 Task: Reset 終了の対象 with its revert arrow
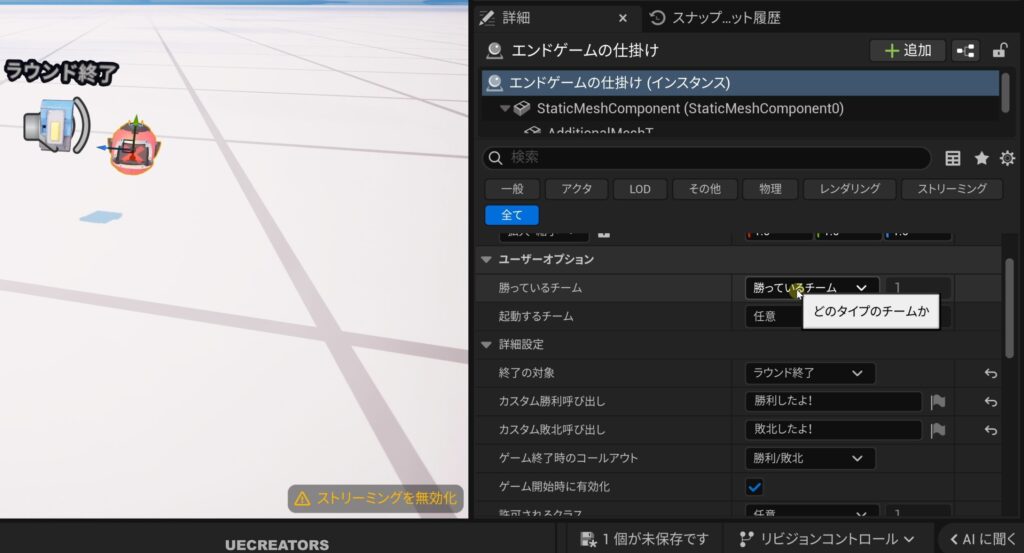click(x=990, y=373)
